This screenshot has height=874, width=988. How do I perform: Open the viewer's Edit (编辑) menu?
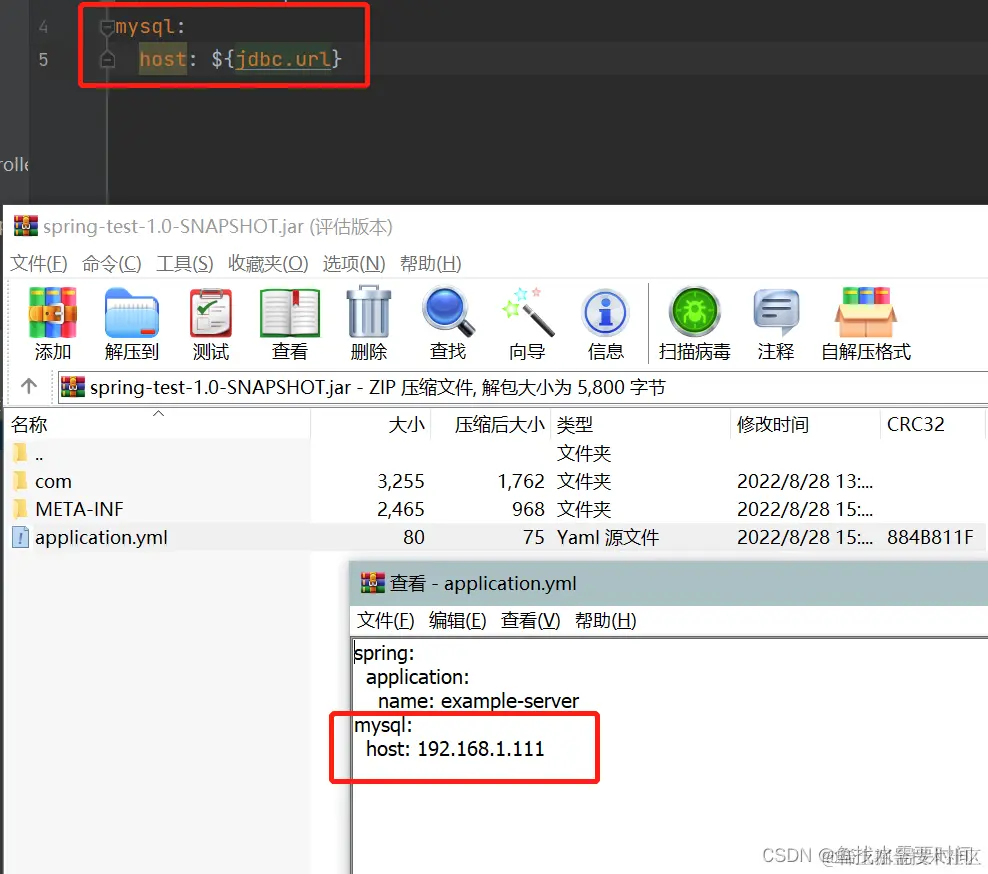click(457, 621)
